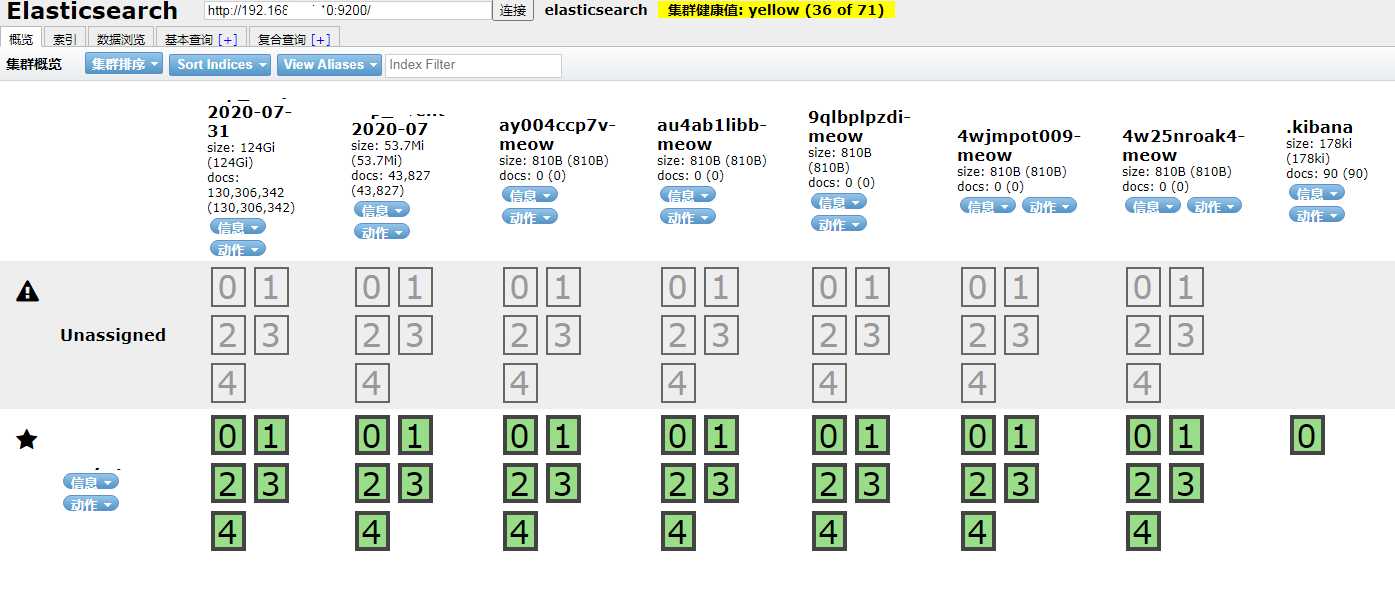Select unassigned shard 0 of 9qlbplpzdi-meow
The image size is (1395, 590).
pos(828,288)
